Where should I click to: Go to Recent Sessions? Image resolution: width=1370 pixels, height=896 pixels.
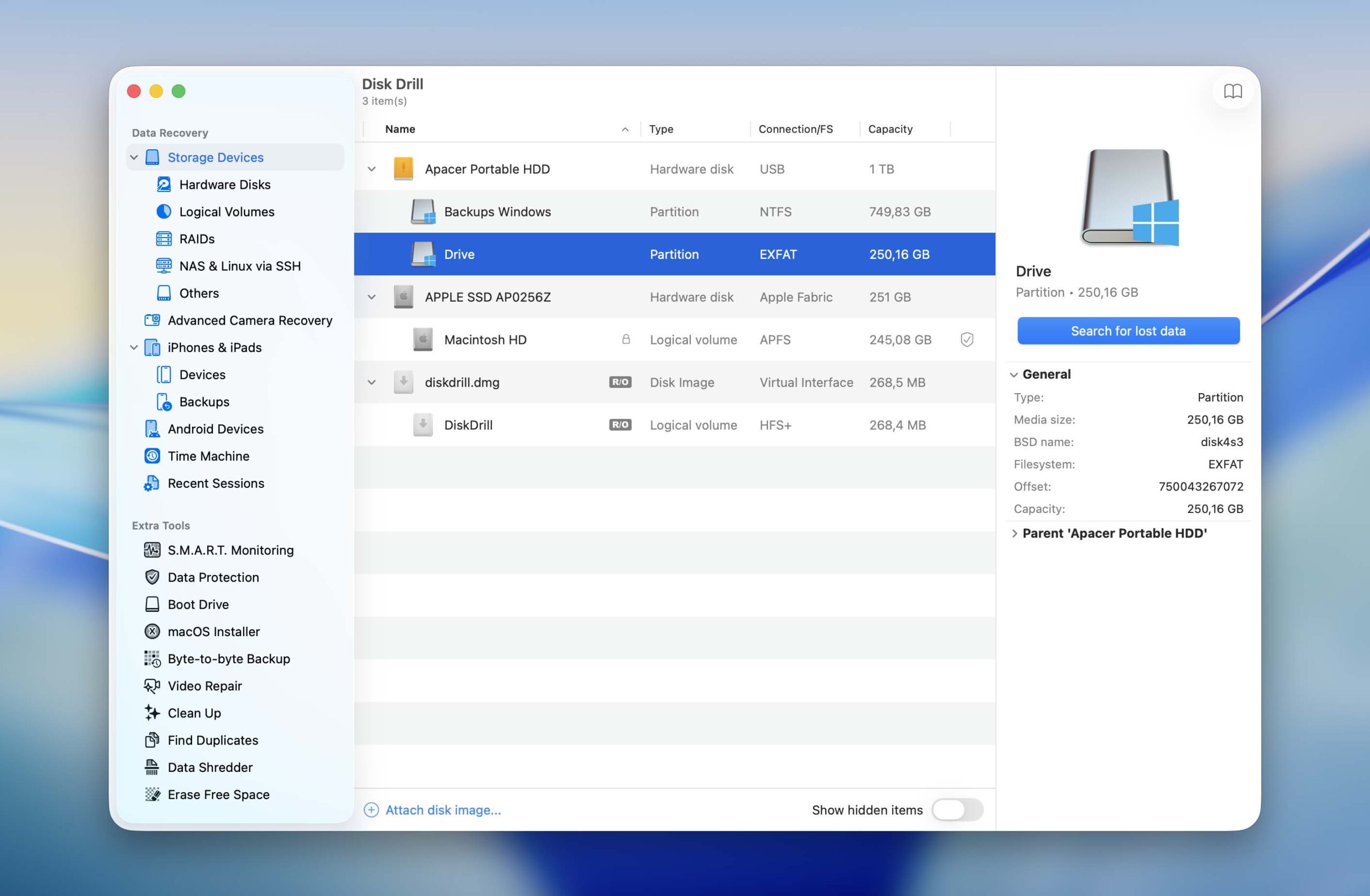(216, 484)
